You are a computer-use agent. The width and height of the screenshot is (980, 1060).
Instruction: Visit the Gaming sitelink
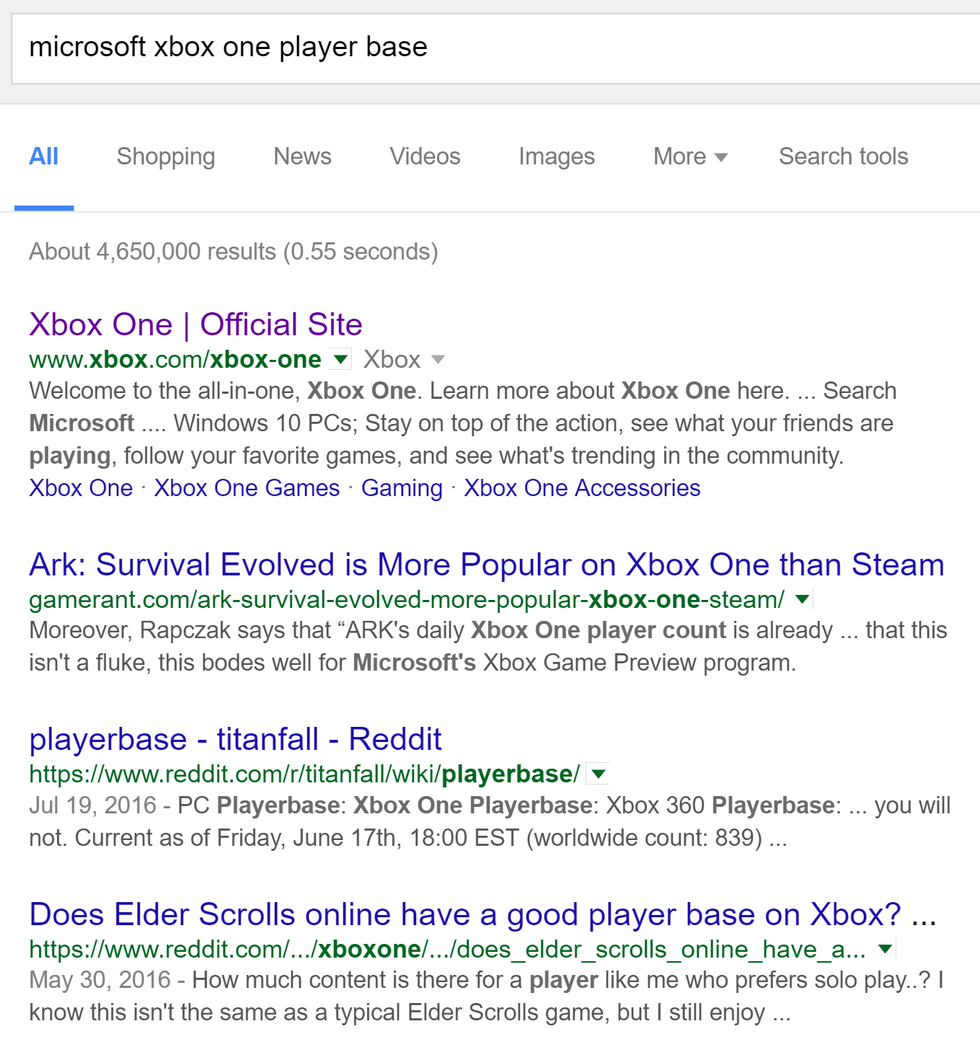pos(402,488)
